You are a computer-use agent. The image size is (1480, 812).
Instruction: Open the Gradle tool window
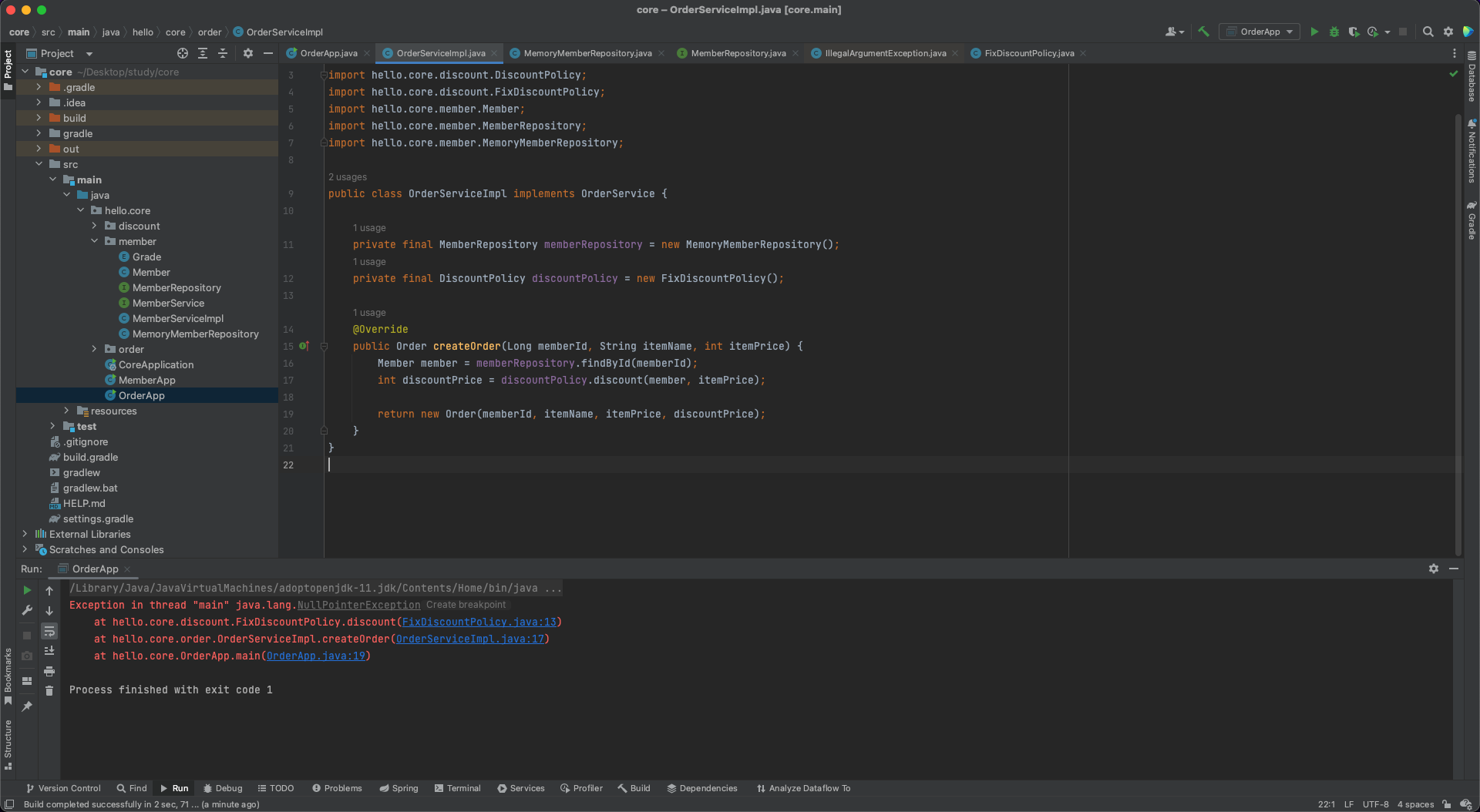1472,221
